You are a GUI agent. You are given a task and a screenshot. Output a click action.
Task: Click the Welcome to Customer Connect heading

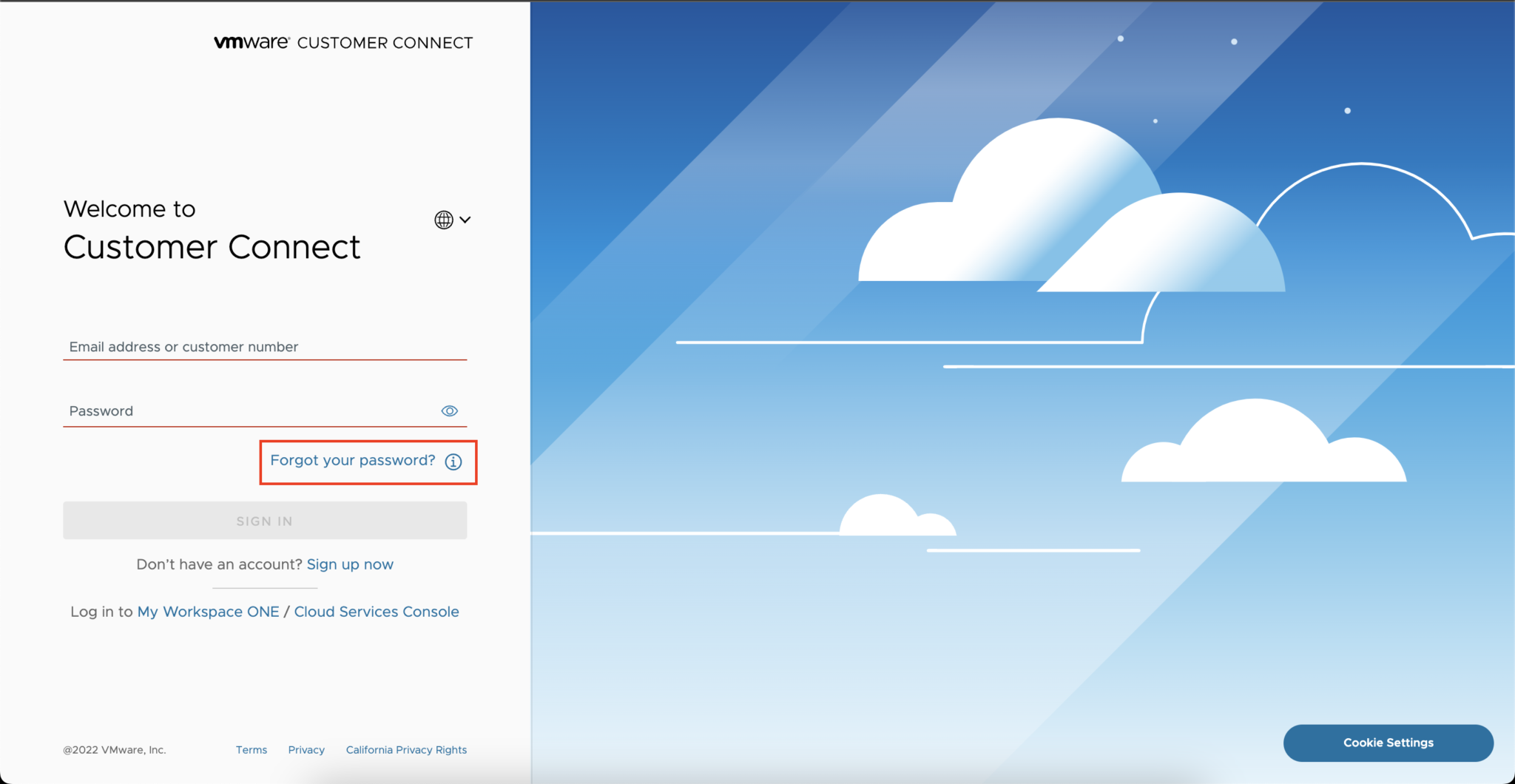click(x=212, y=229)
